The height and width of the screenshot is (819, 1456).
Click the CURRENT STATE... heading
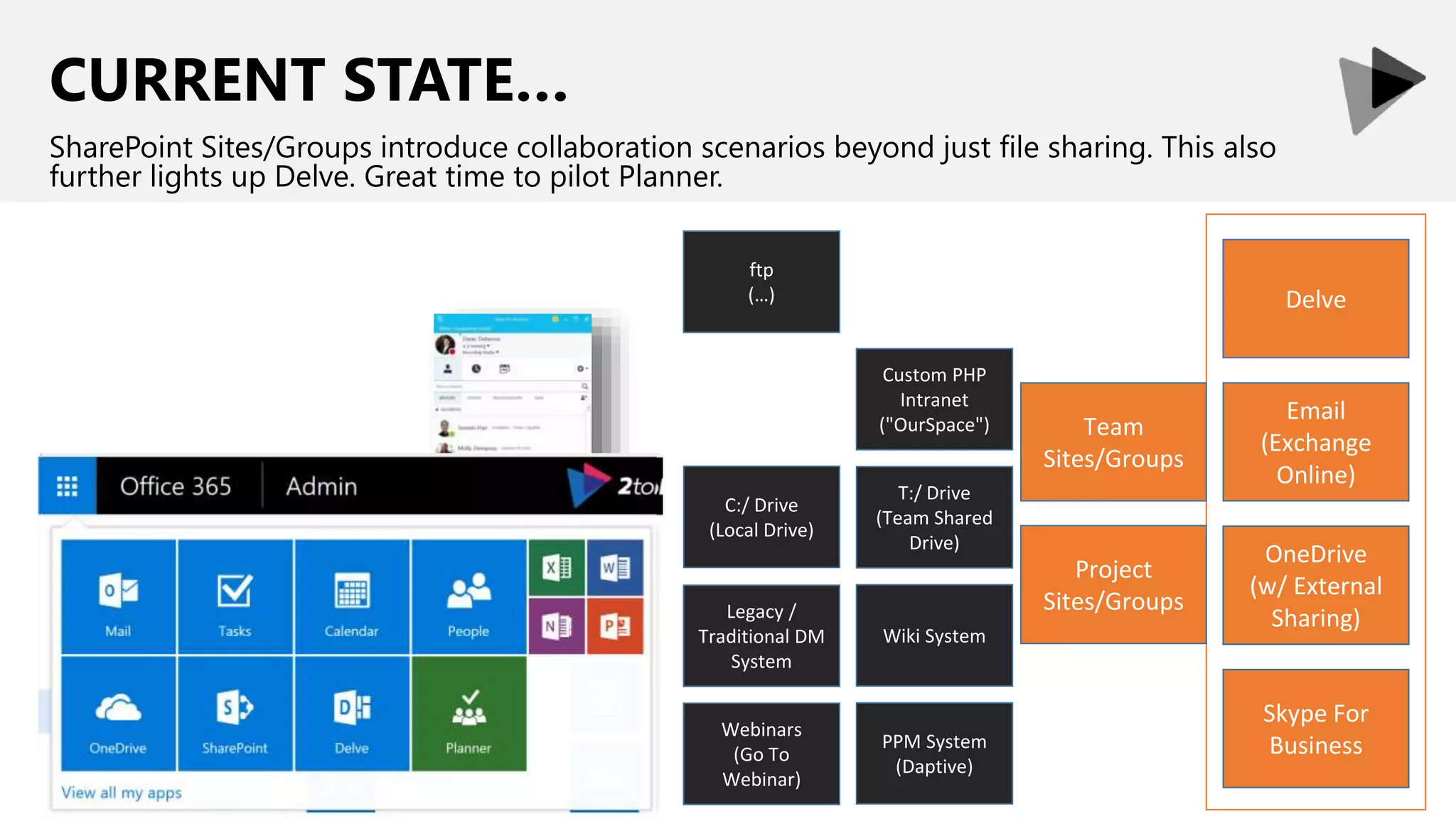coord(309,80)
